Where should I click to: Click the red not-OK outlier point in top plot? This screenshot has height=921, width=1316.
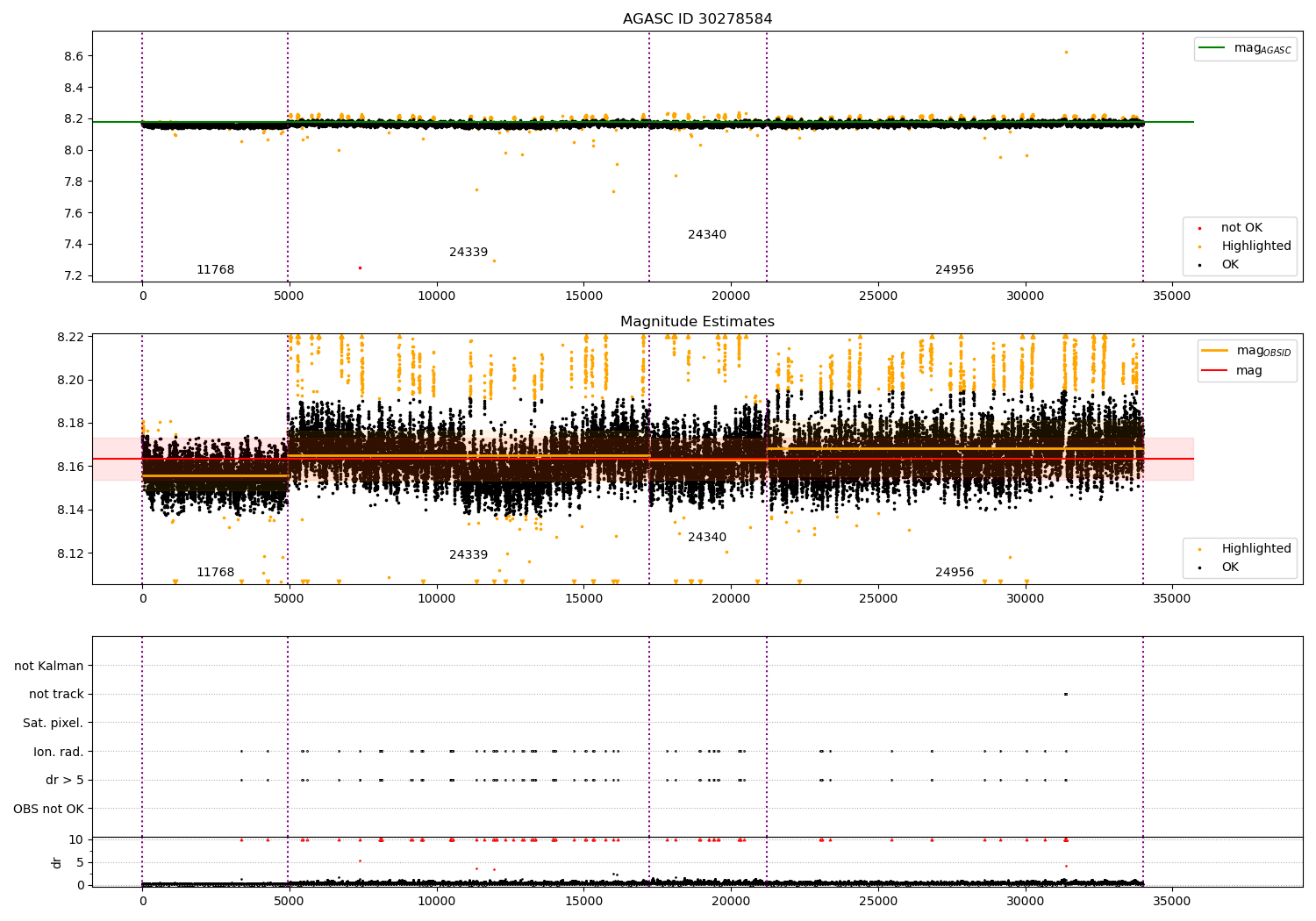[360, 268]
